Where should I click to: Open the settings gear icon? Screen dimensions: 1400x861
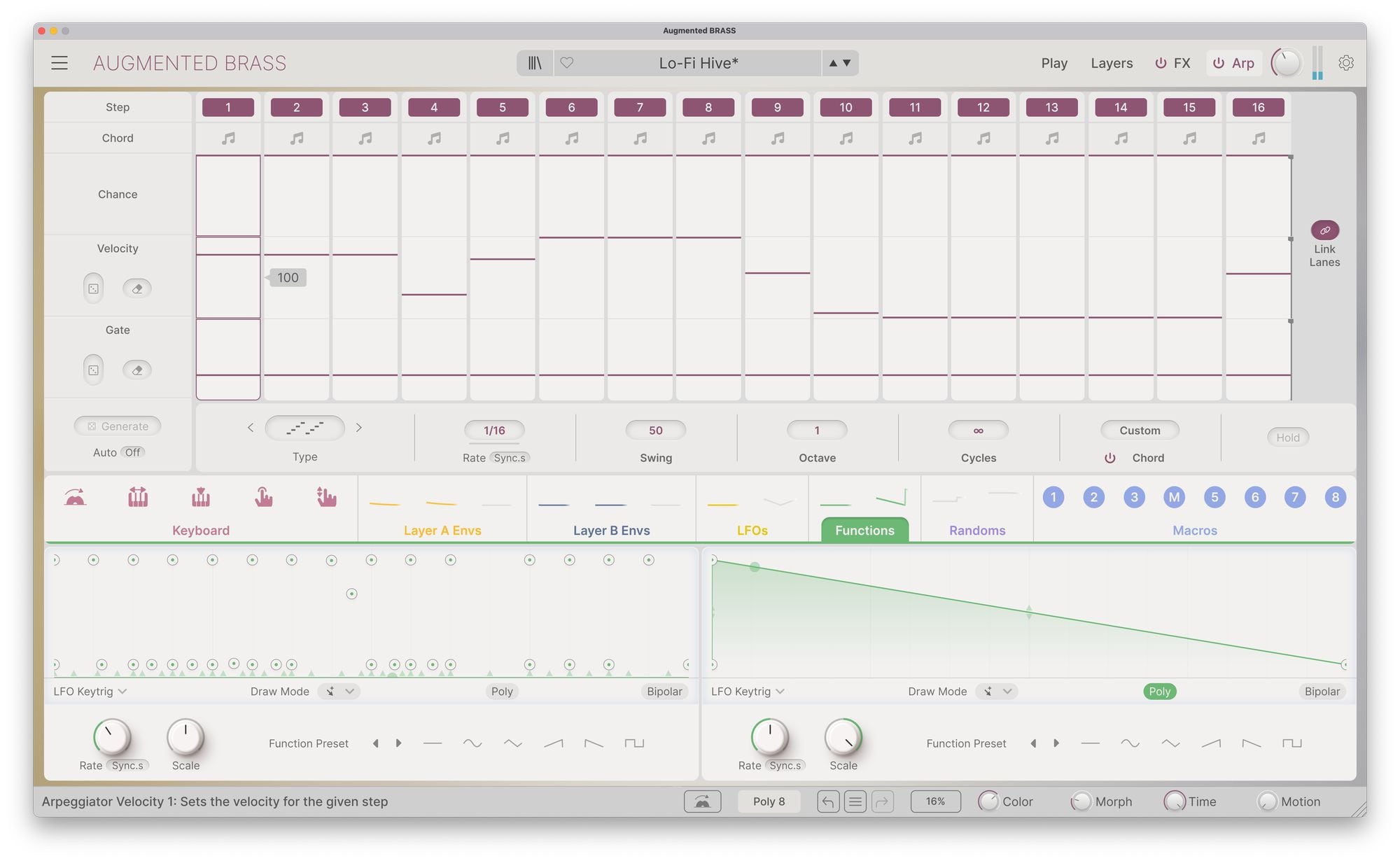point(1345,63)
